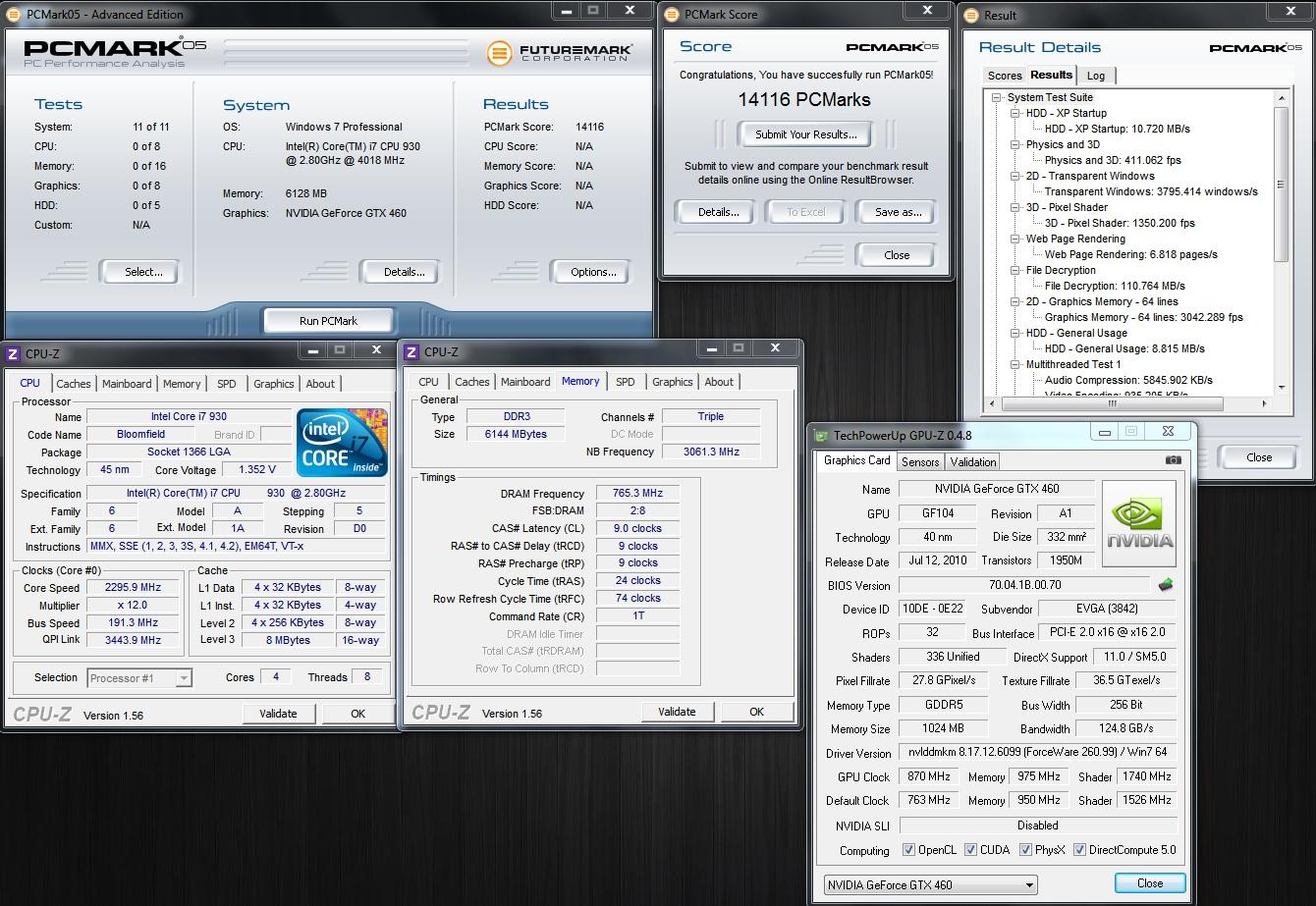The width and height of the screenshot is (1316, 906).
Task: Click the CPU-Z title icon of CPU tab window
Action: [x=14, y=353]
